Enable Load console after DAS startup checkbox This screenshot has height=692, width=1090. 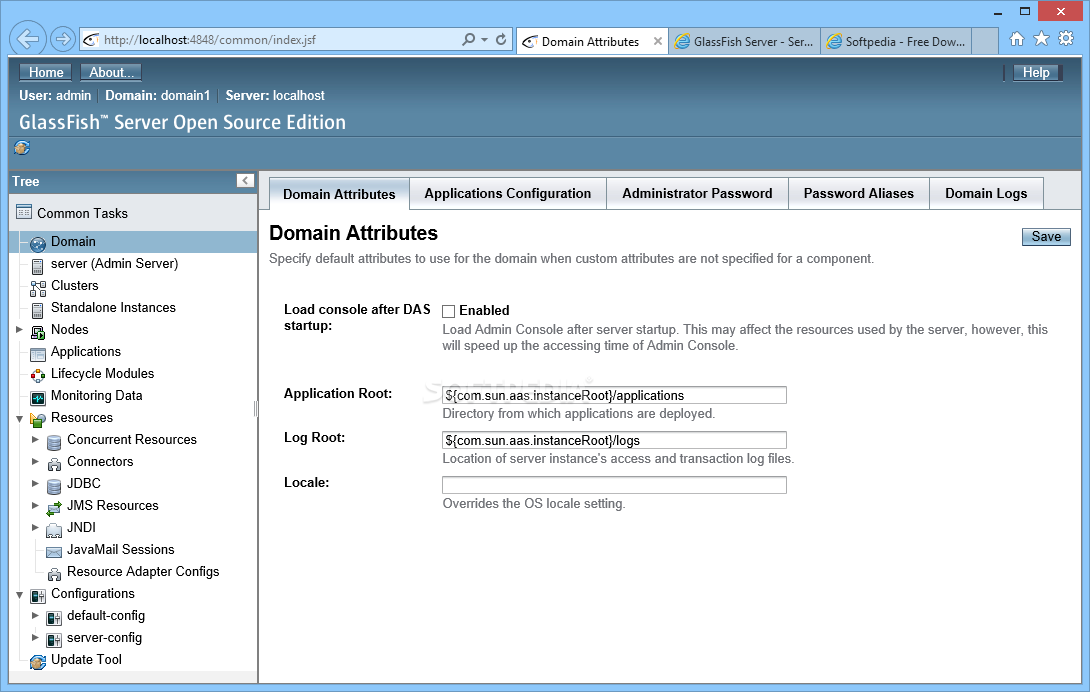tap(448, 311)
